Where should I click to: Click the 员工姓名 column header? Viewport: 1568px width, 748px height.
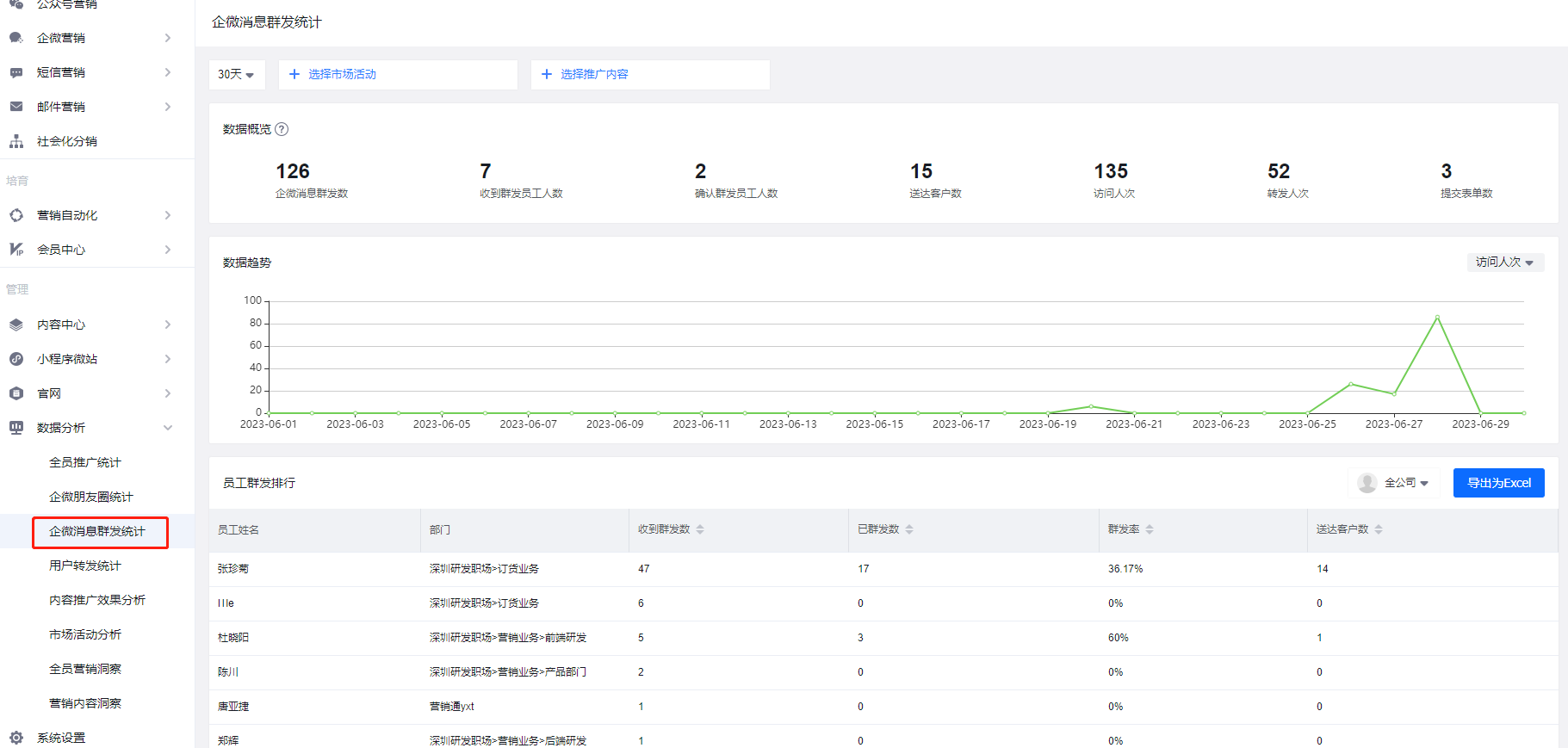point(239,530)
